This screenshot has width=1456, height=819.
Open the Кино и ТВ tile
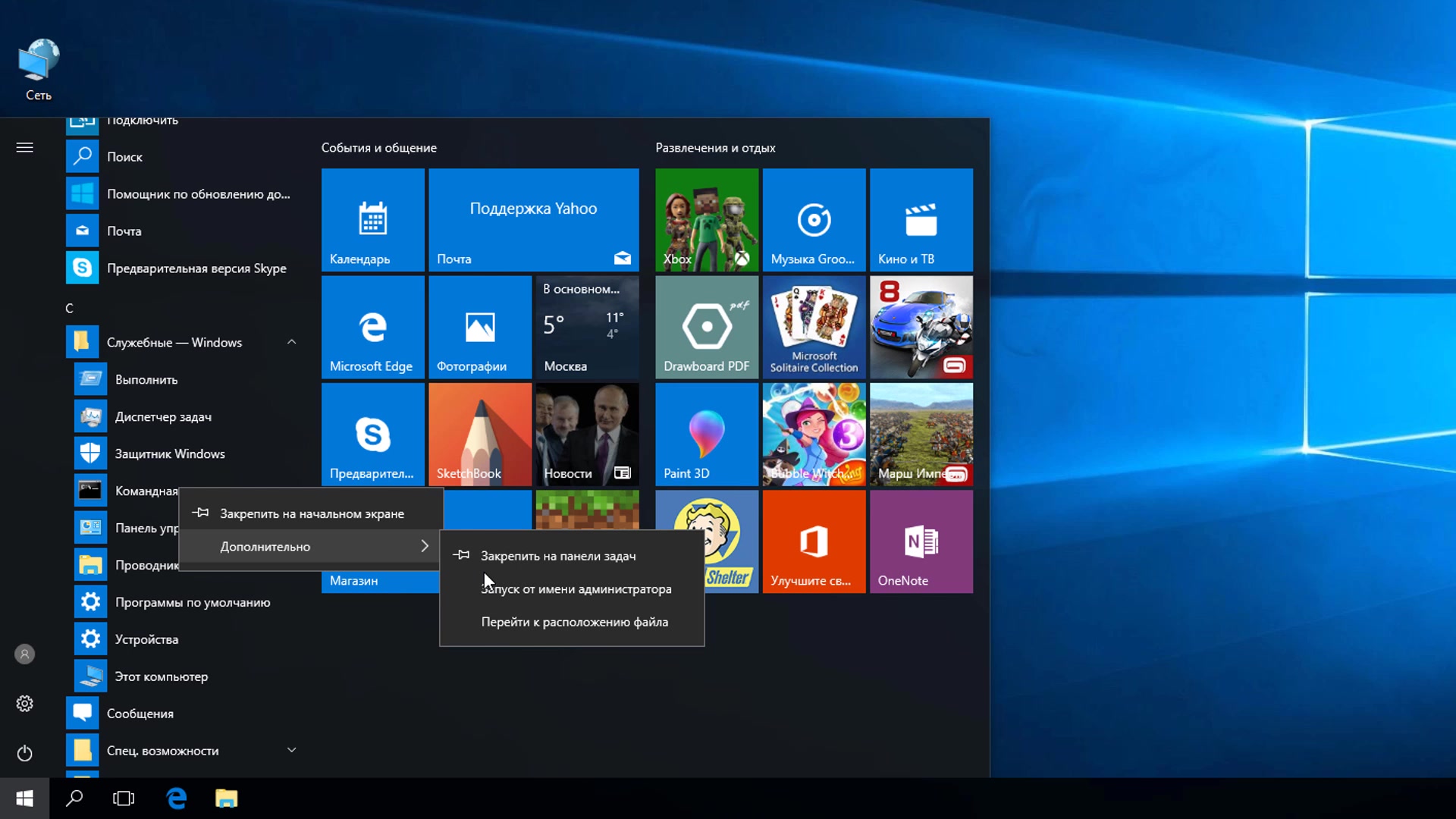point(921,220)
